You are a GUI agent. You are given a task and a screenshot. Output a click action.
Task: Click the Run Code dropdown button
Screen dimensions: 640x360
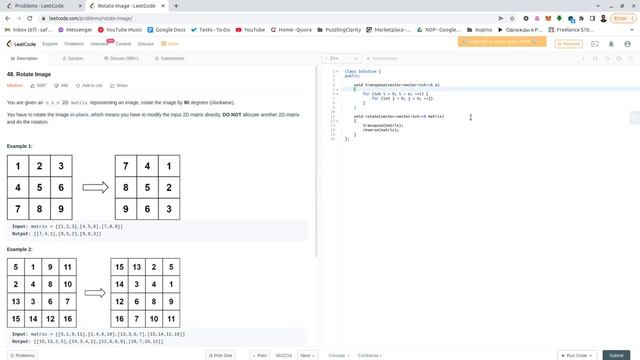[576, 356]
